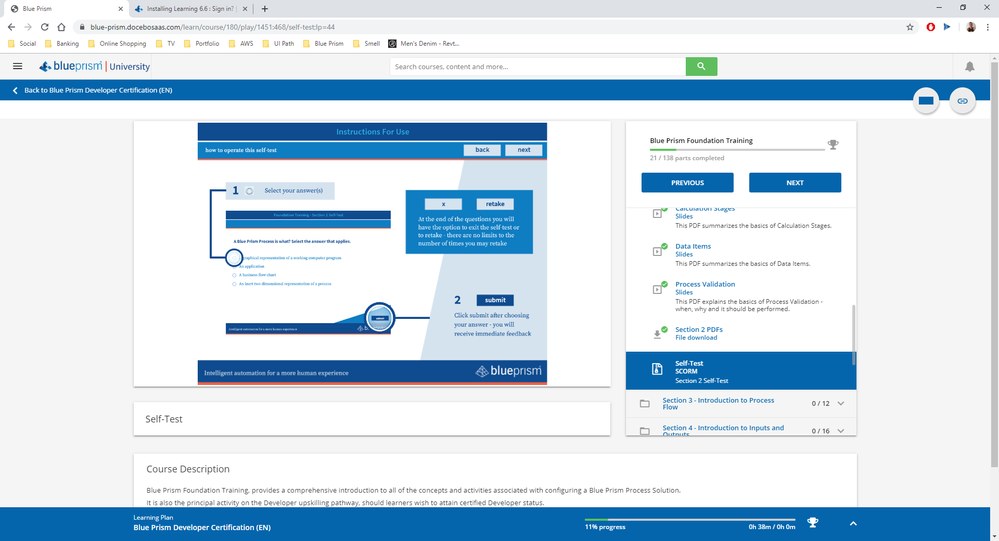Click Back to Blue Prism Developer Certification
The width and height of the screenshot is (999, 541).
pyautogui.click(x=98, y=90)
